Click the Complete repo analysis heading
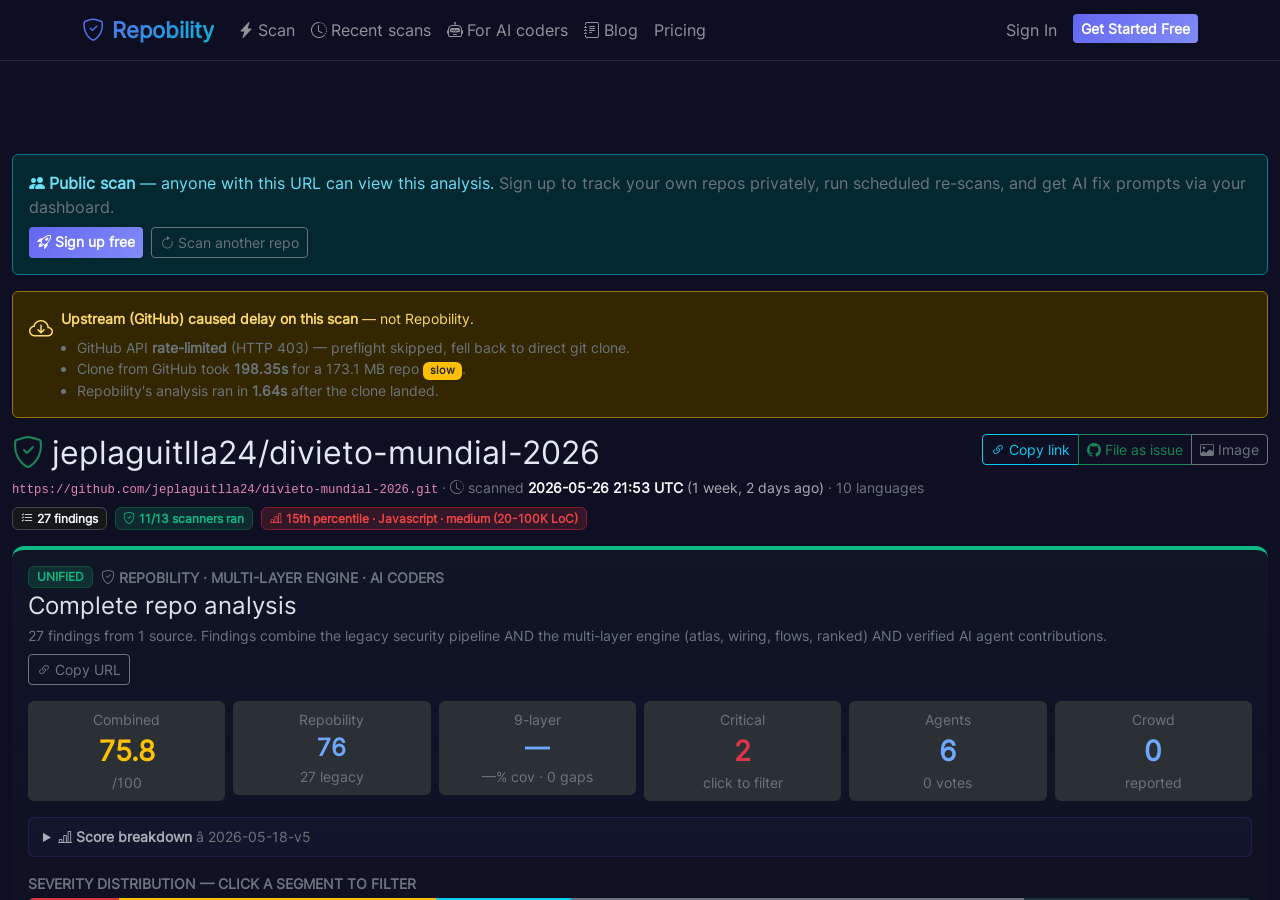The height and width of the screenshot is (900, 1280). pos(162,606)
